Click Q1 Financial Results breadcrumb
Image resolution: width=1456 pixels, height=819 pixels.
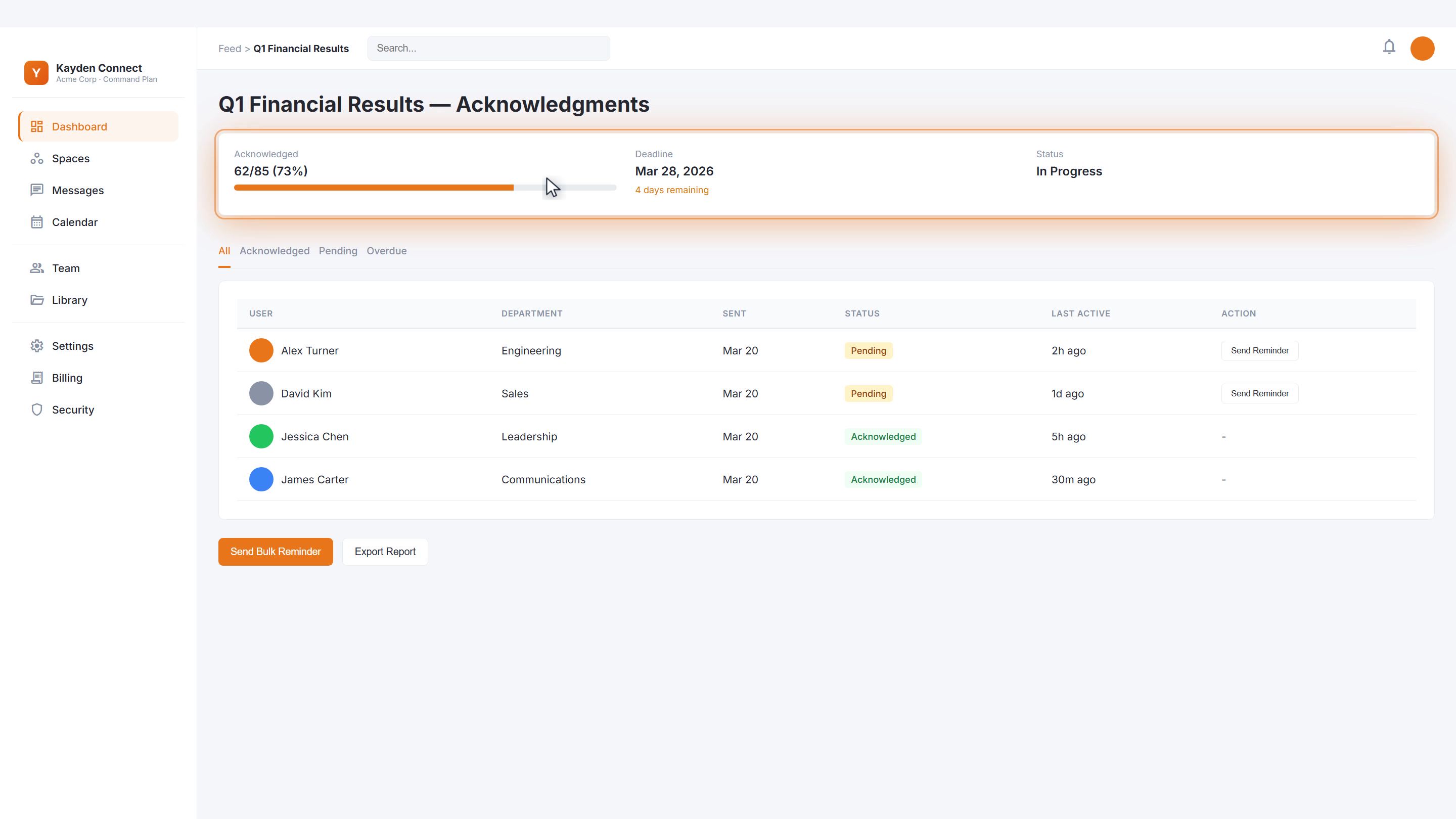tap(301, 49)
